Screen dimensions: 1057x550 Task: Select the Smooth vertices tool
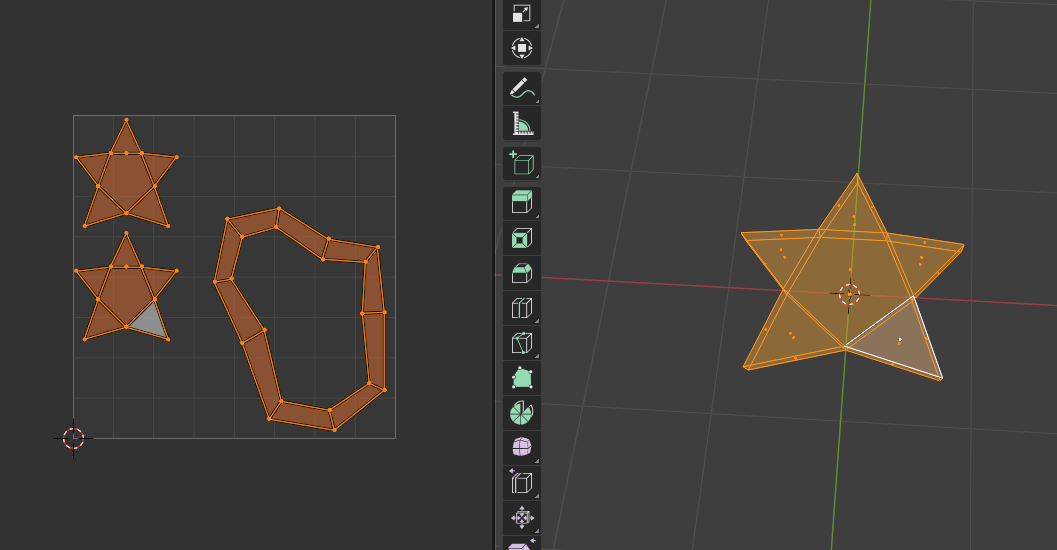pyautogui.click(x=521, y=447)
